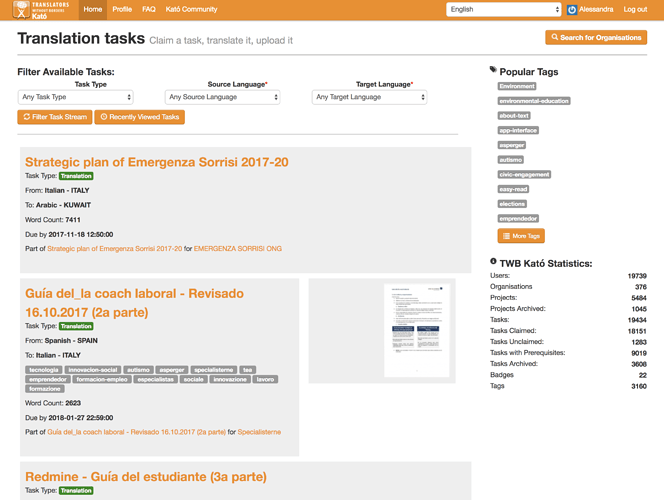
Task: Expand the Any Source Language dropdown
Action: tap(222, 97)
